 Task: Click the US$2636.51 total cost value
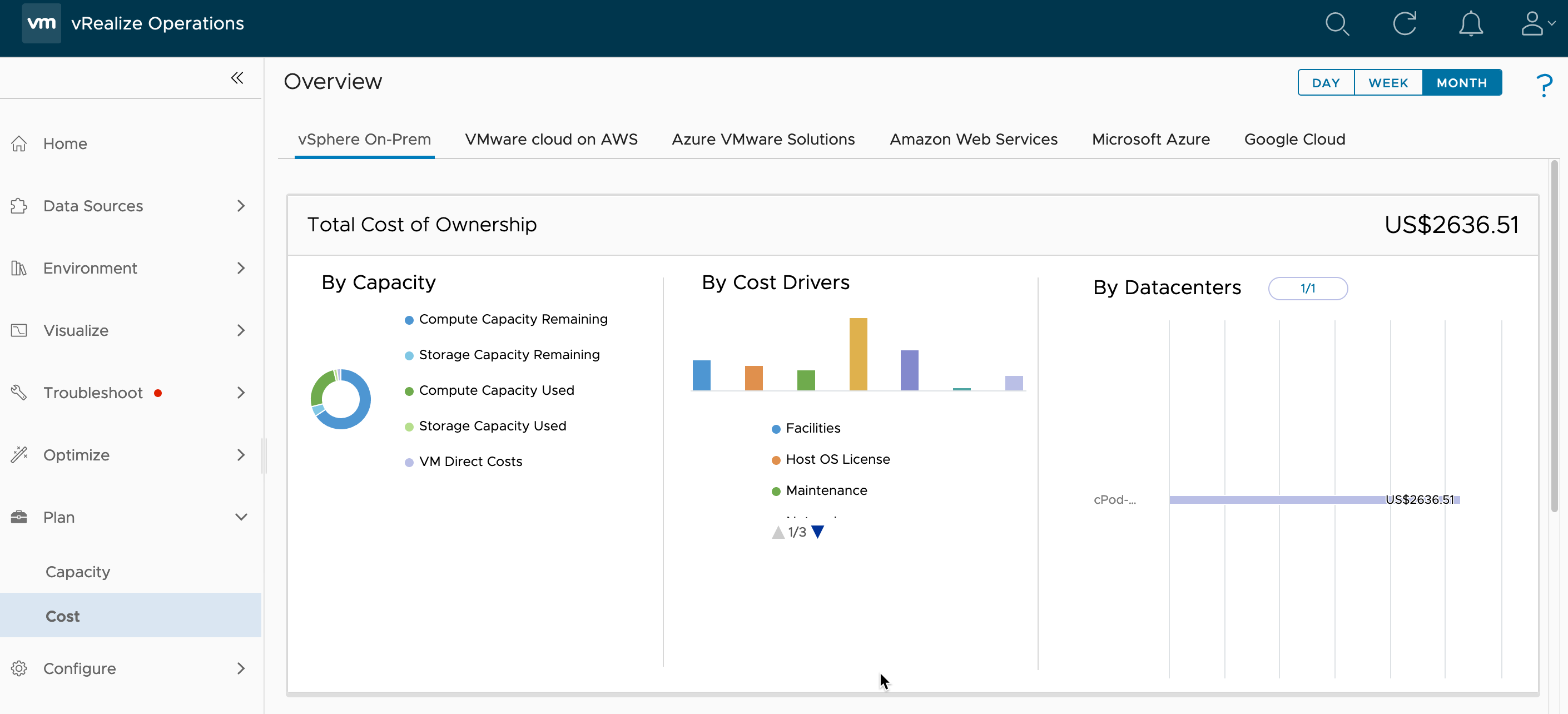[x=1451, y=225]
